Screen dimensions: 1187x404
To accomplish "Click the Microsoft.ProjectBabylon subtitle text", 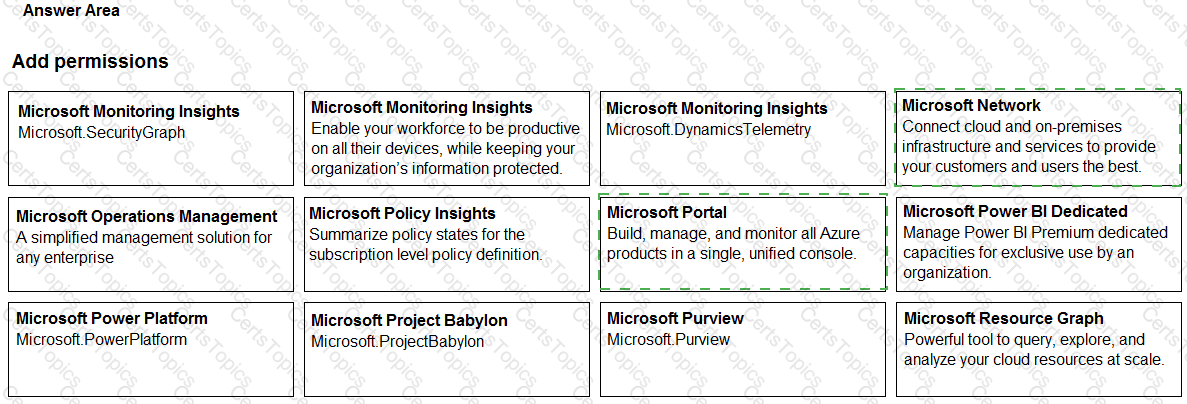I will coord(397,341).
